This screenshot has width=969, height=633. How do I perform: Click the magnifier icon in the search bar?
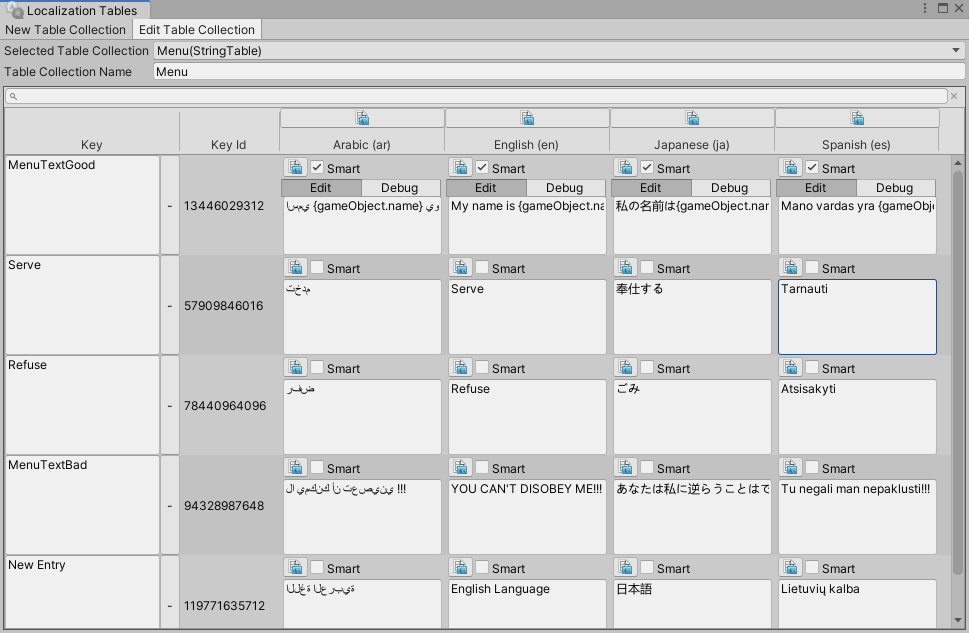pyautogui.click(x=11, y=95)
